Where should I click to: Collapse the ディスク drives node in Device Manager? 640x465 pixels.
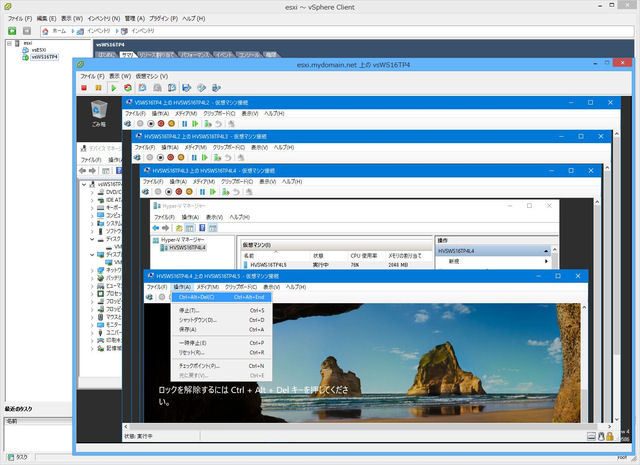92,239
